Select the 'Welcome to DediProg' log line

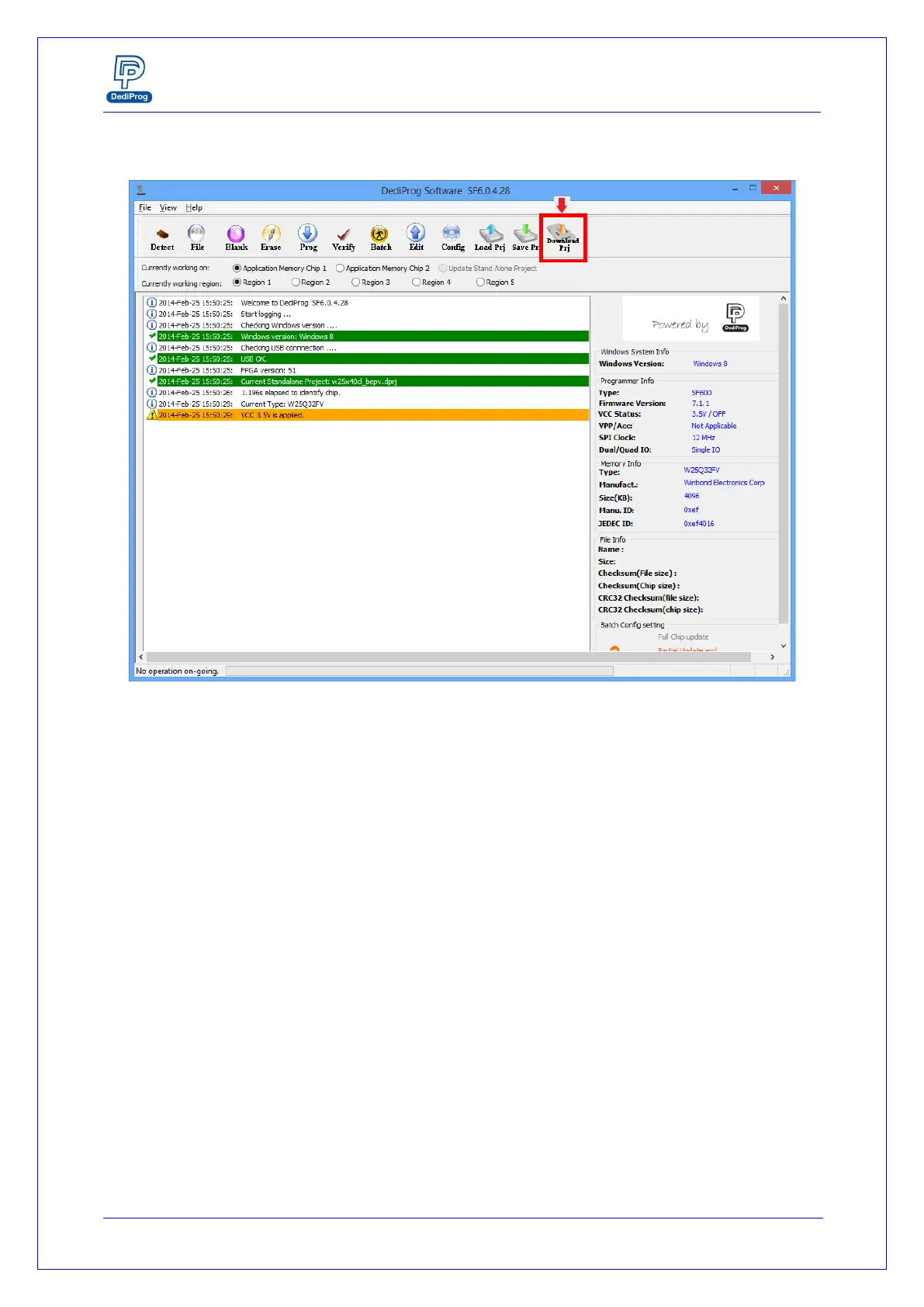367,303
